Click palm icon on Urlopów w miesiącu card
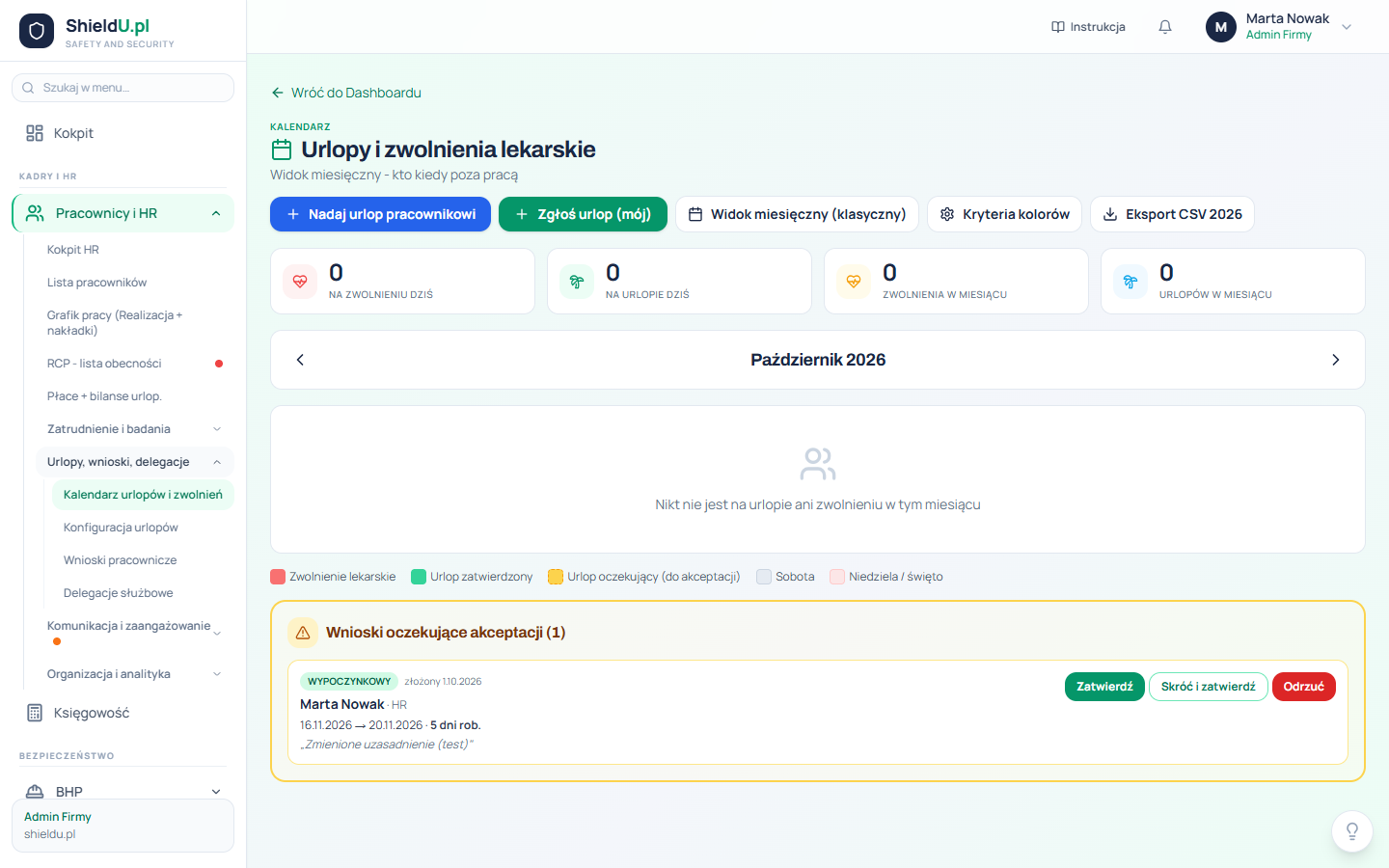This screenshot has height=868, width=1389. [x=1130, y=282]
